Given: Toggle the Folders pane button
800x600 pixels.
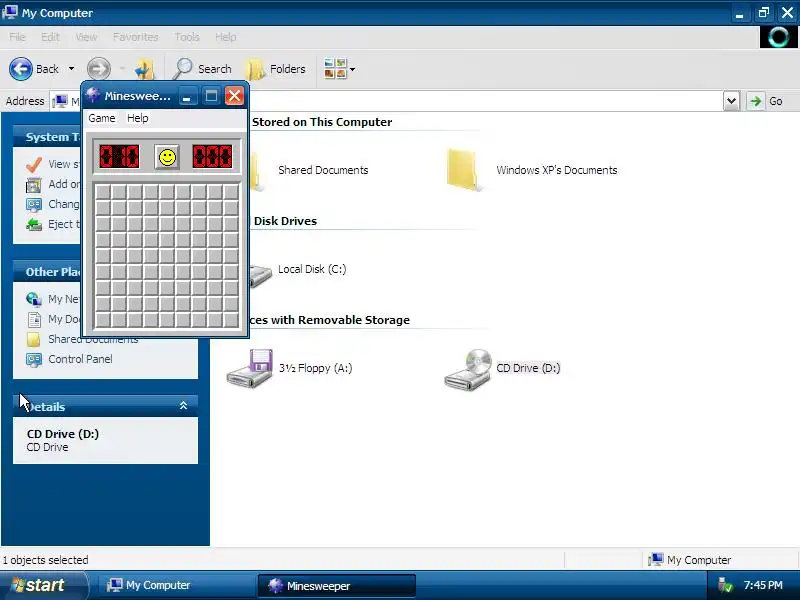Looking at the screenshot, I should (276, 68).
